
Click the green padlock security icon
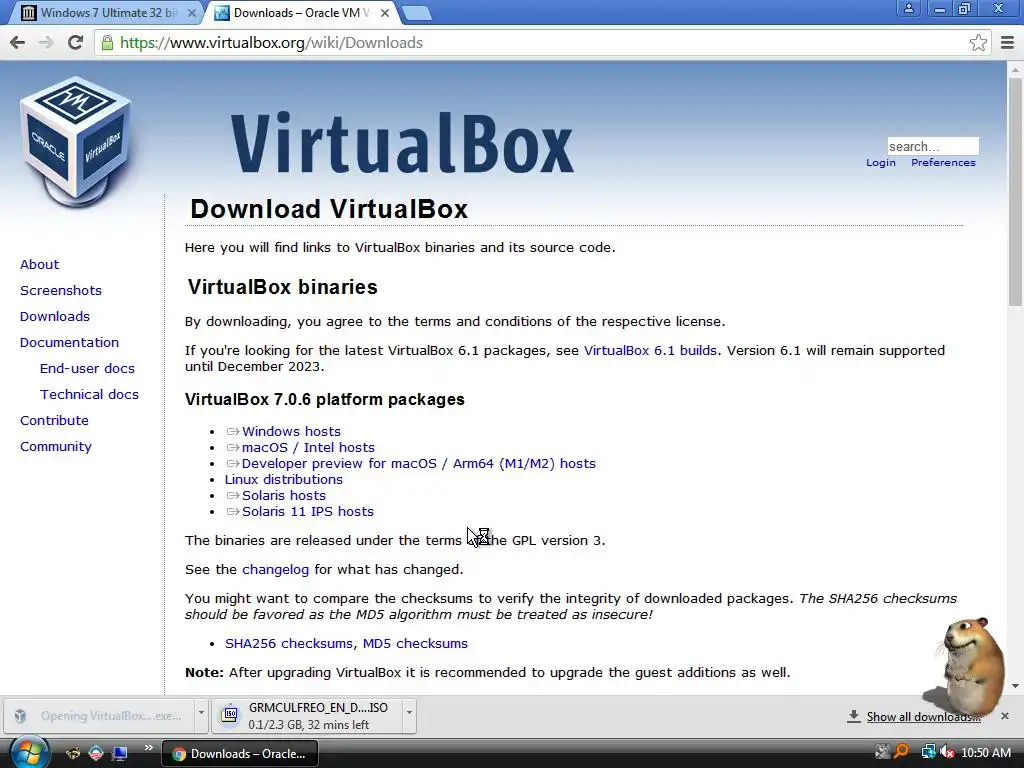click(x=107, y=42)
